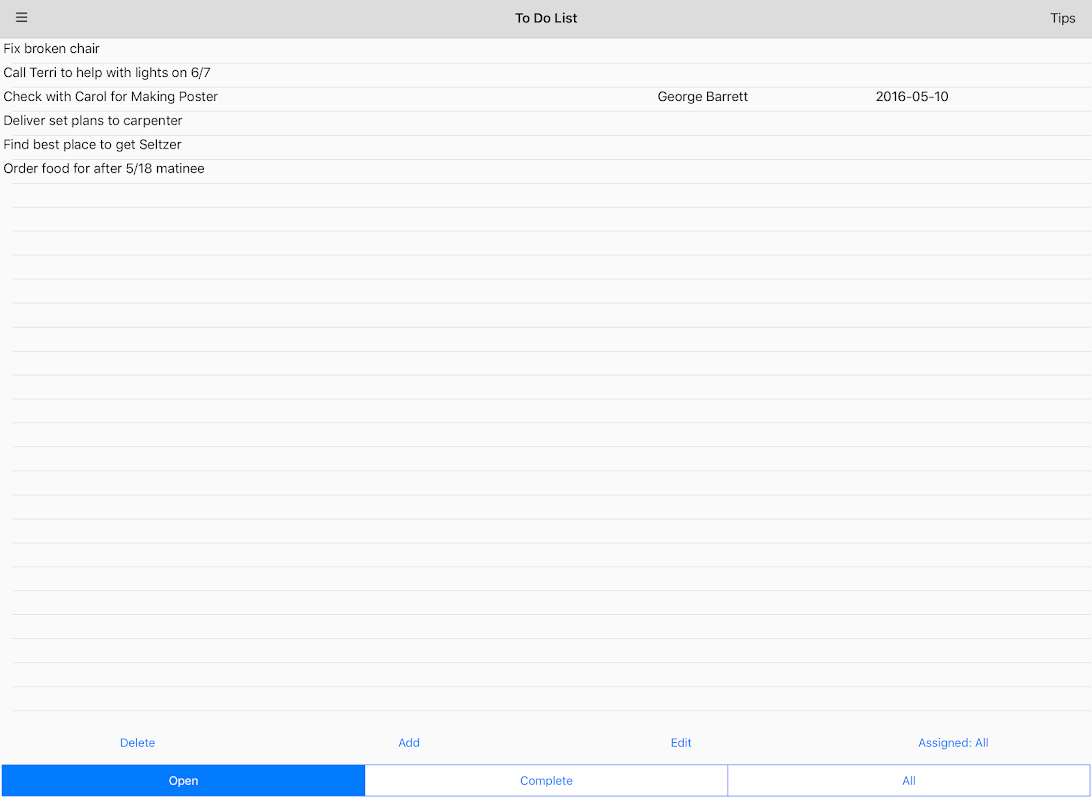Tap the Add button

409,742
